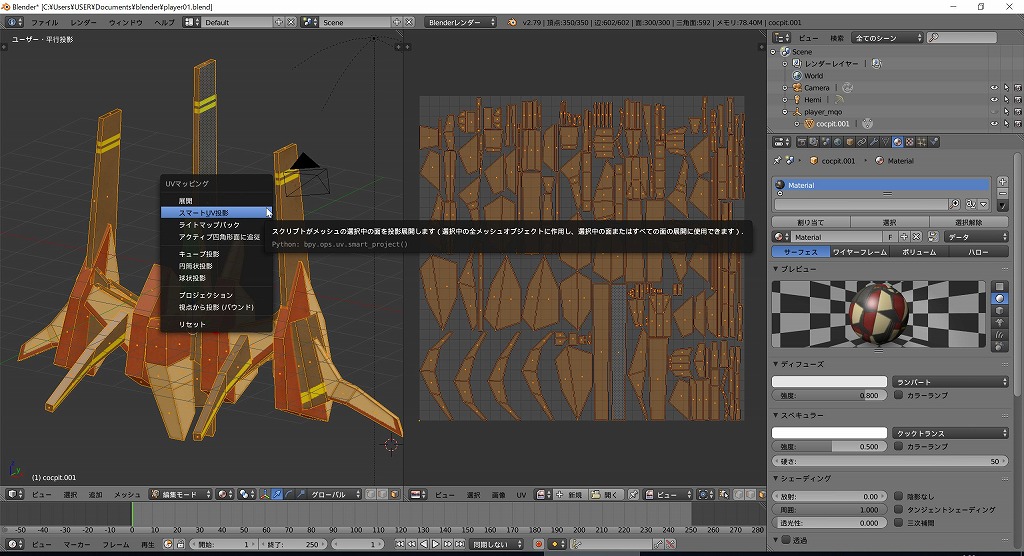Viewport: 1024px width, 556px height.
Task: Click the red record keyframe icon in timeline
Action: pyautogui.click(x=538, y=544)
